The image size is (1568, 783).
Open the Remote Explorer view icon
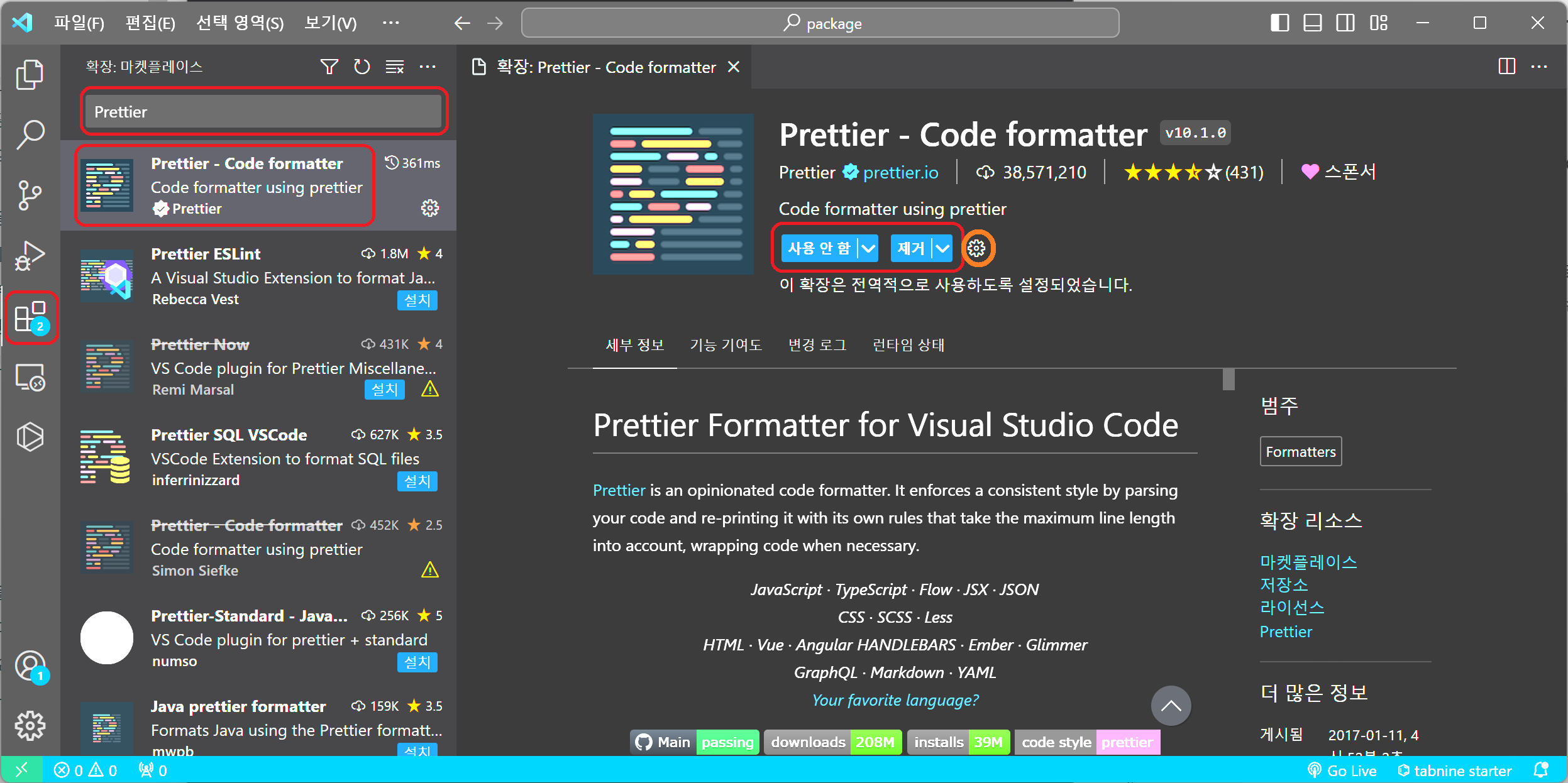click(x=30, y=378)
